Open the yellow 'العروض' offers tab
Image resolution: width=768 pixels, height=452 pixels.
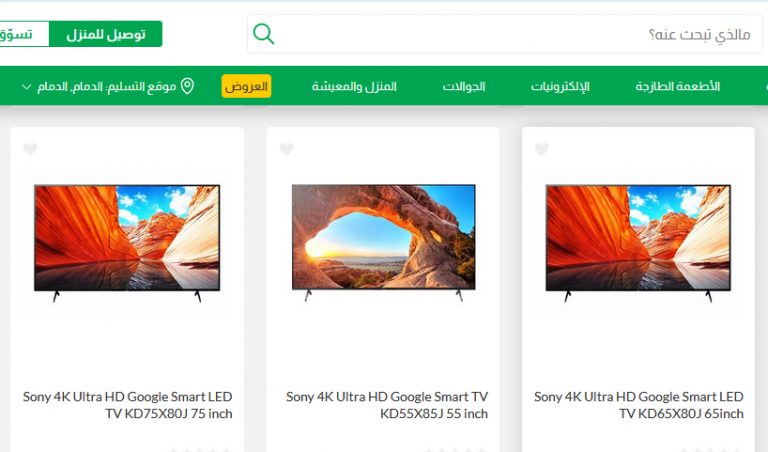[x=246, y=86]
